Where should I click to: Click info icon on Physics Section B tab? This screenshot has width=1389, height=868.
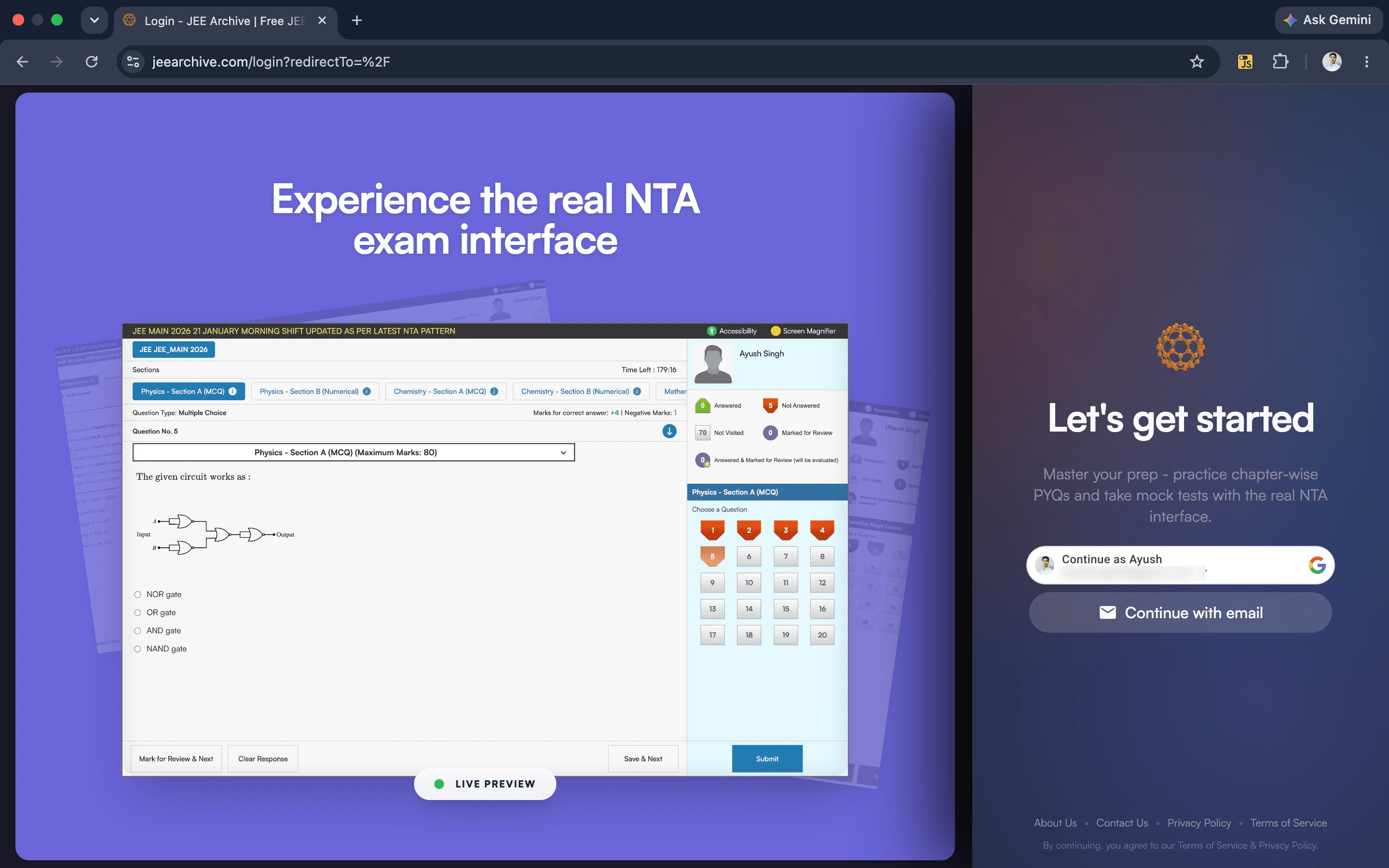click(x=367, y=392)
